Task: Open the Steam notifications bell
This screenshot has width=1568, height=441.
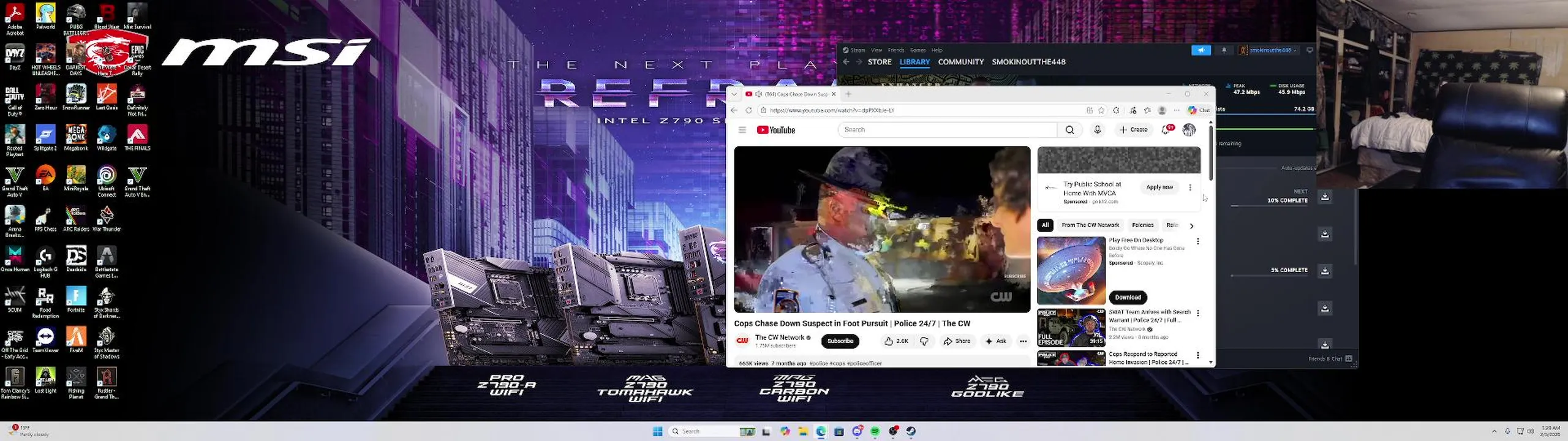Action: click(x=1224, y=50)
